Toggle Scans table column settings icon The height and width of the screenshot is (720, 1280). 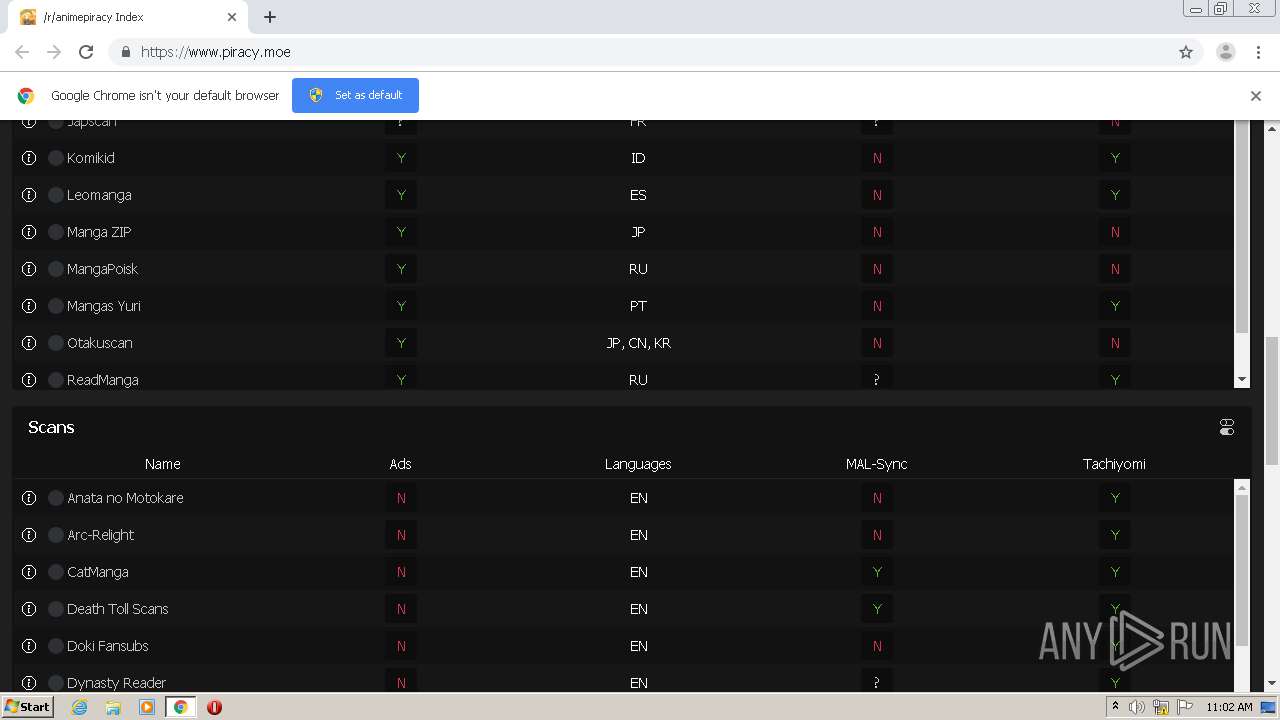coord(1227,427)
